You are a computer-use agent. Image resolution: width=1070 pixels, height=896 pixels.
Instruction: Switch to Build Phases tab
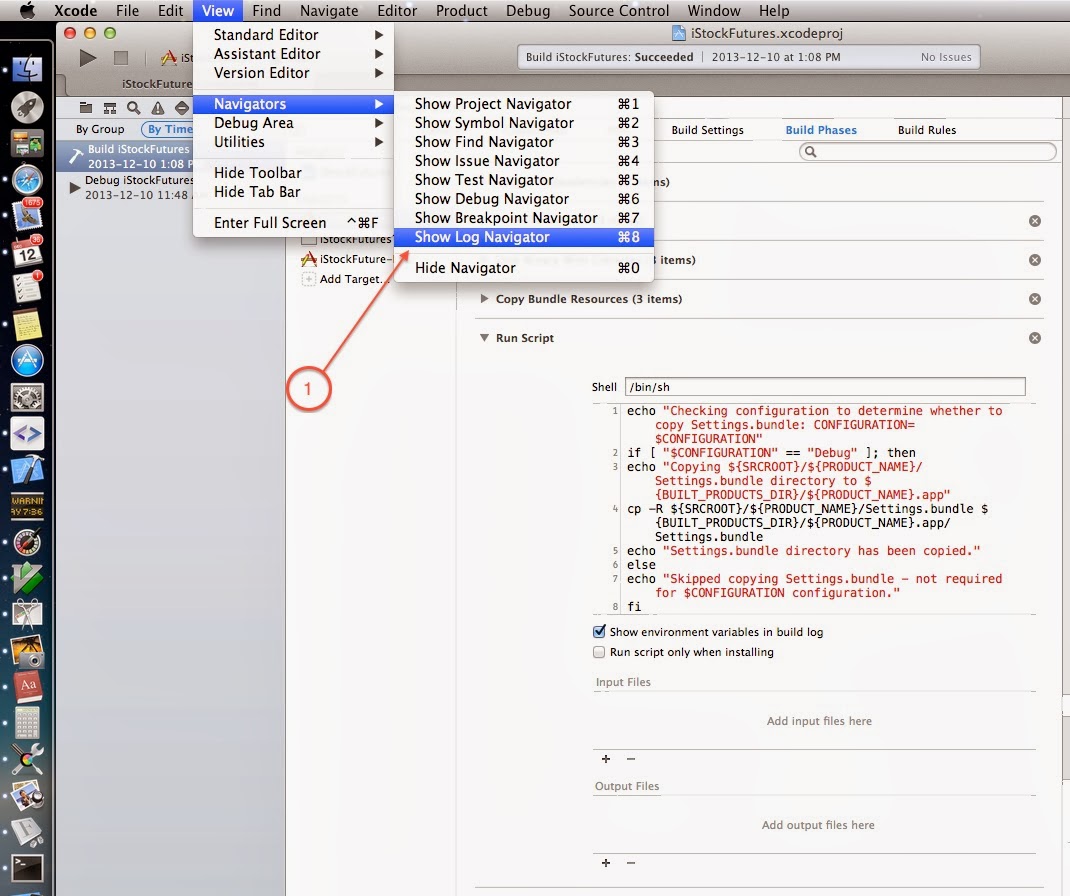tap(821, 130)
